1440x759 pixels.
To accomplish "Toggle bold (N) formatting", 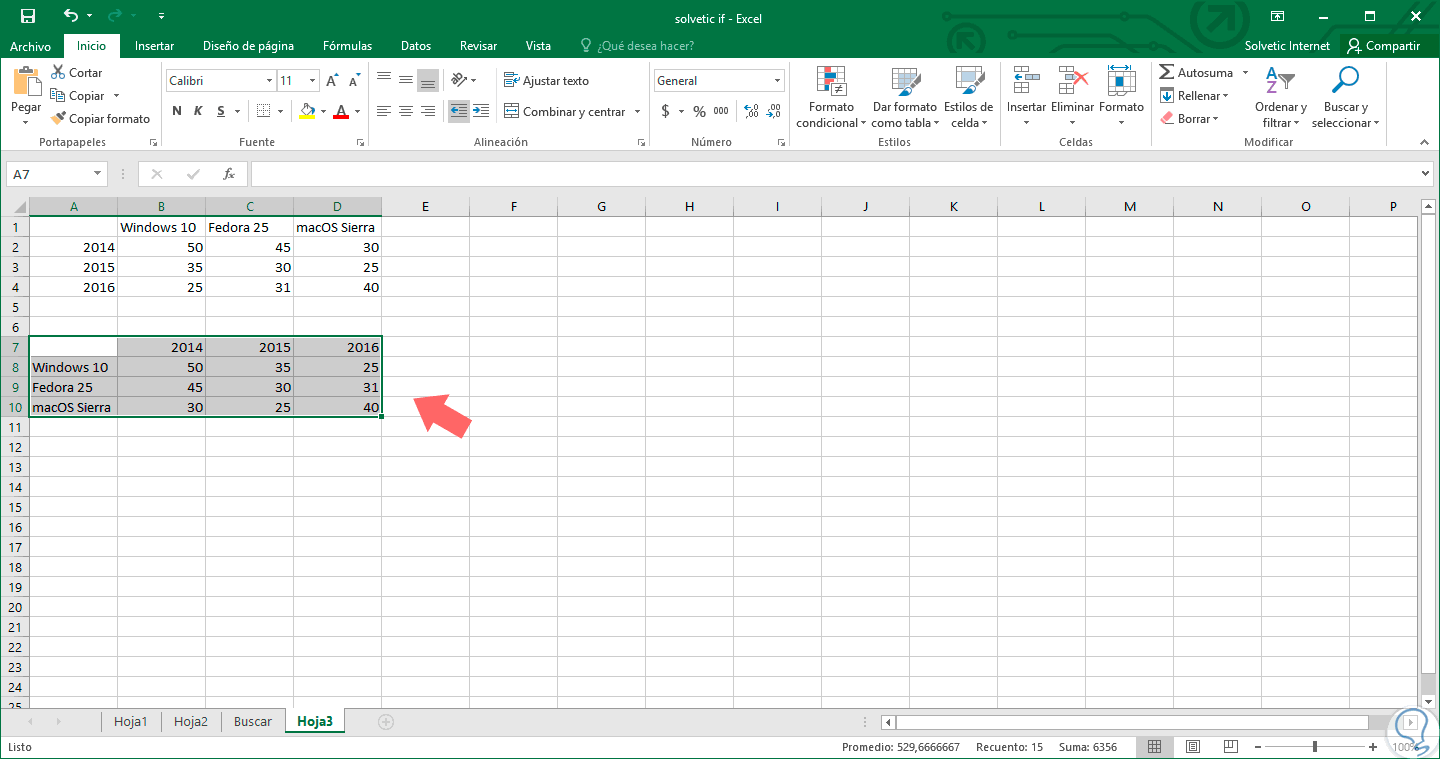I will click(177, 111).
